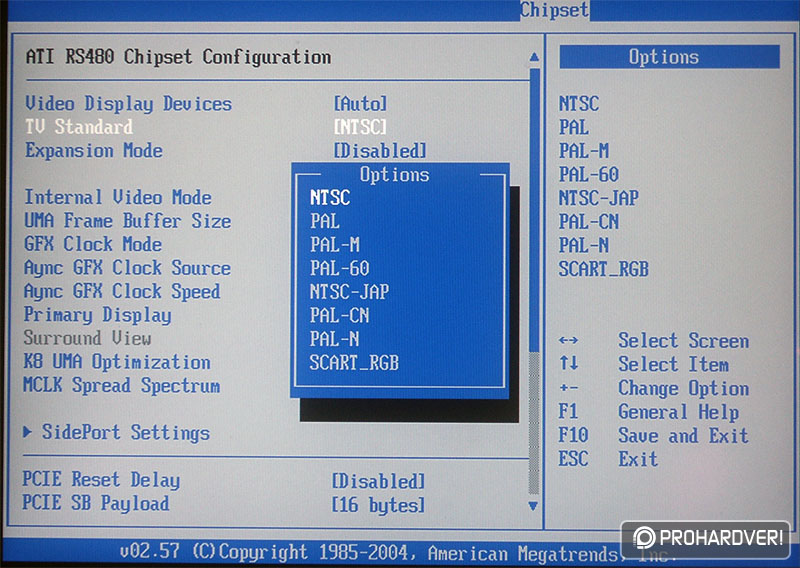Click the left-right arrows Select Screen icon

tap(568, 340)
